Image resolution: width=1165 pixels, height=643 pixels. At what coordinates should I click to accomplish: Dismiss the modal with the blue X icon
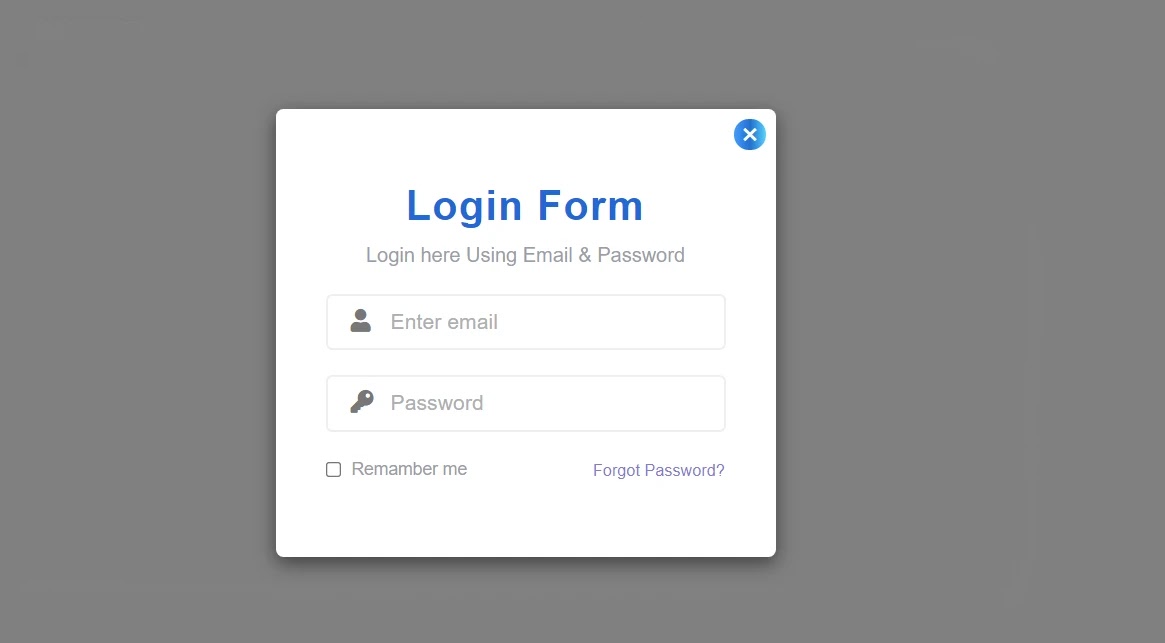750,135
